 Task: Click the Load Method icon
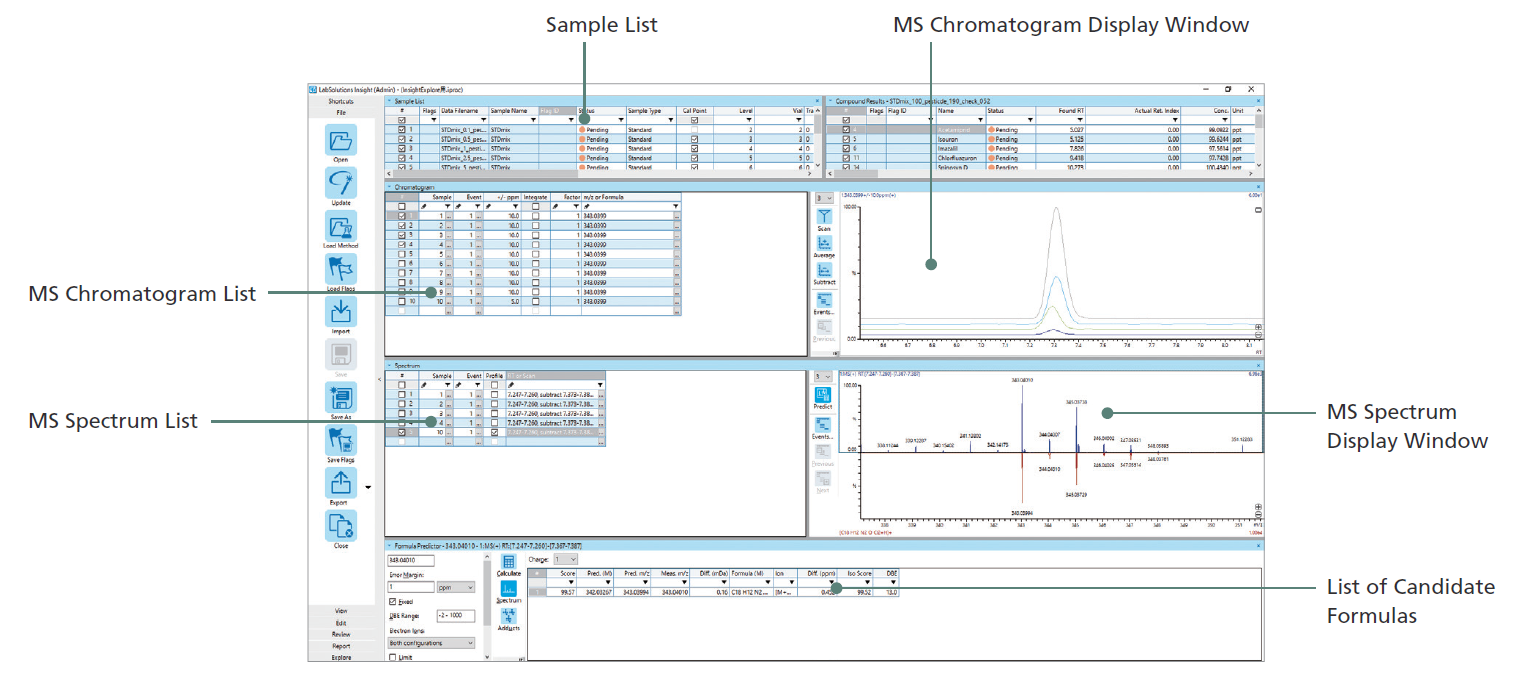(341, 227)
